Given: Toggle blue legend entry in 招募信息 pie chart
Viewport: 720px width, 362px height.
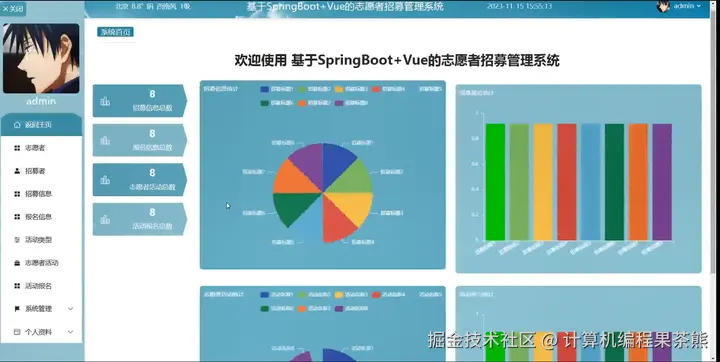Looking at the screenshot, I should coord(277,89).
